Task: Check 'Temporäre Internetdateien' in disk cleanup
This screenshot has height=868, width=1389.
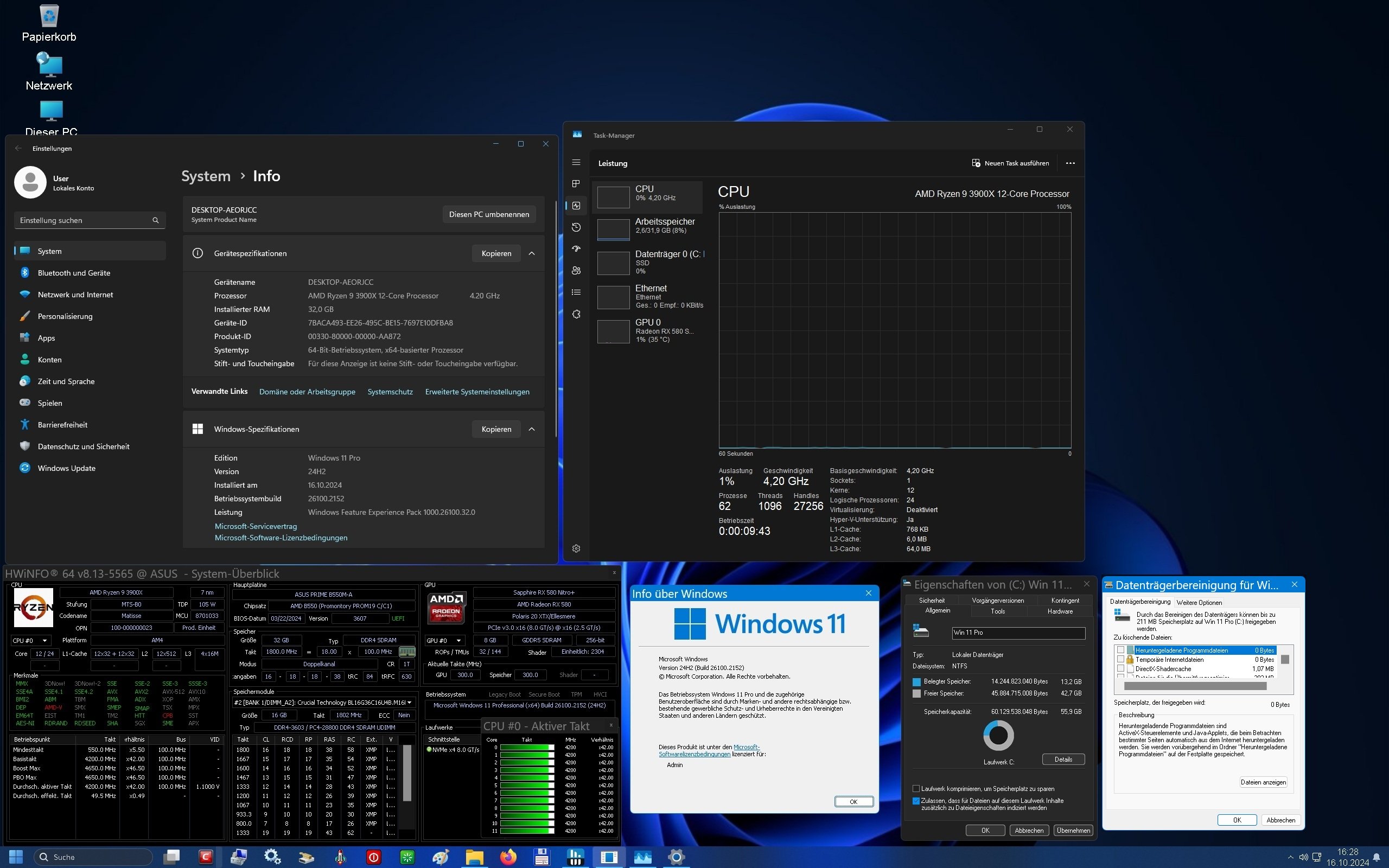Action: click(1120, 660)
